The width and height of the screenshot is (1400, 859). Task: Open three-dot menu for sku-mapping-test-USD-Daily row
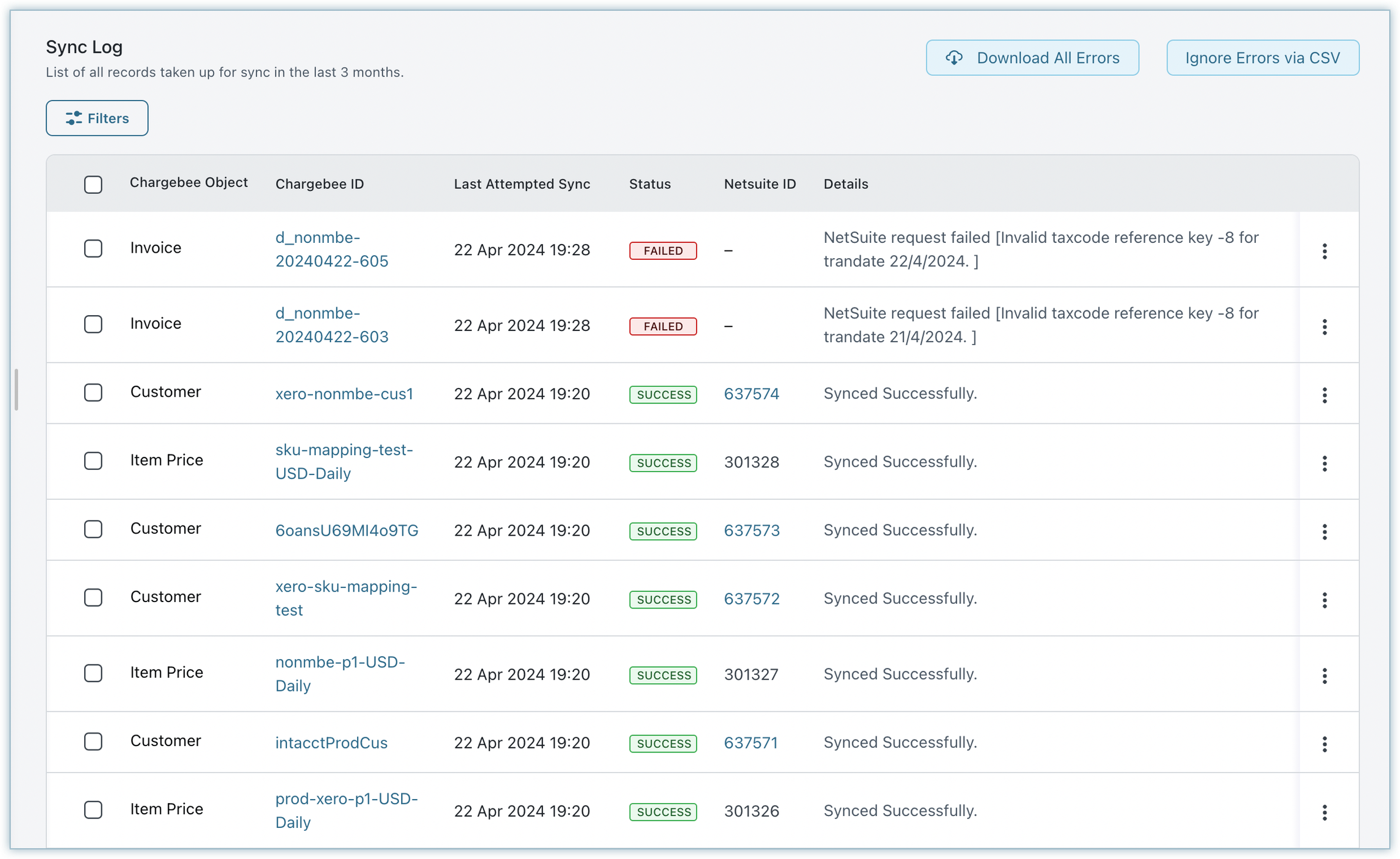pos(1324,463)
